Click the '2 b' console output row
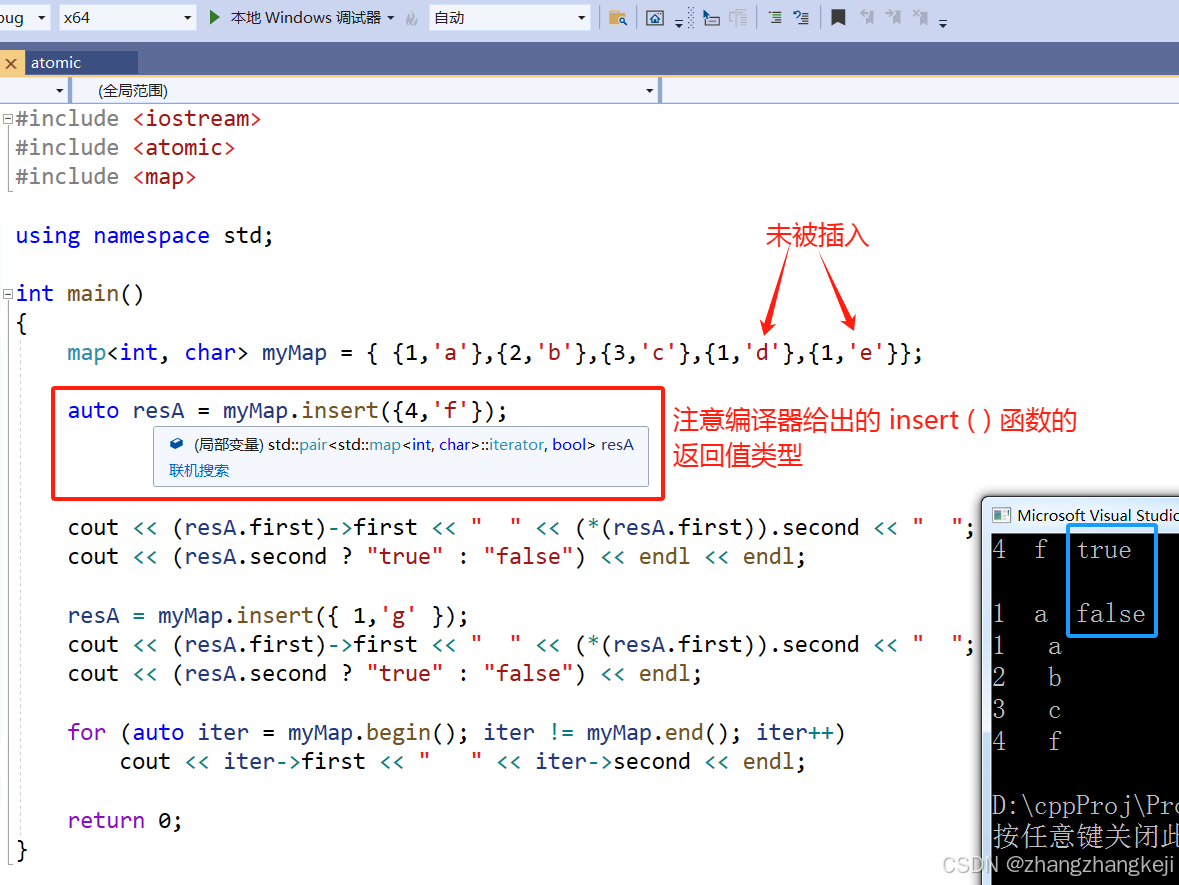The height and width of the screenshot is (885, 1179). 1027,678
